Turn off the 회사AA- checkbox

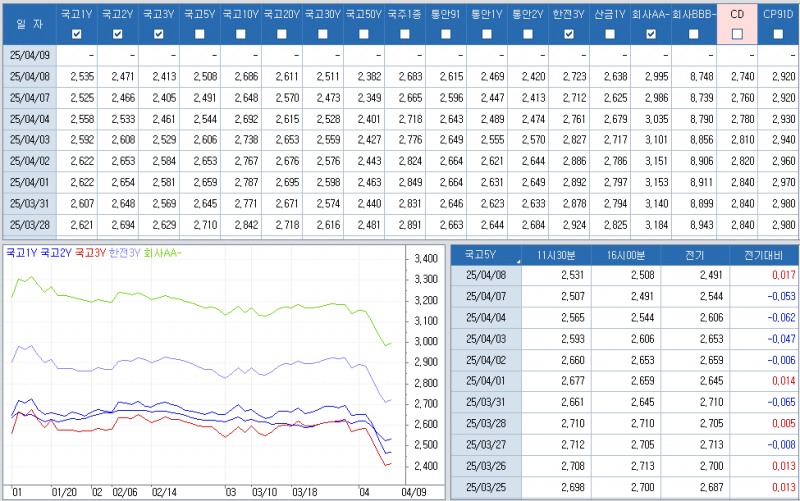(651, 34)
